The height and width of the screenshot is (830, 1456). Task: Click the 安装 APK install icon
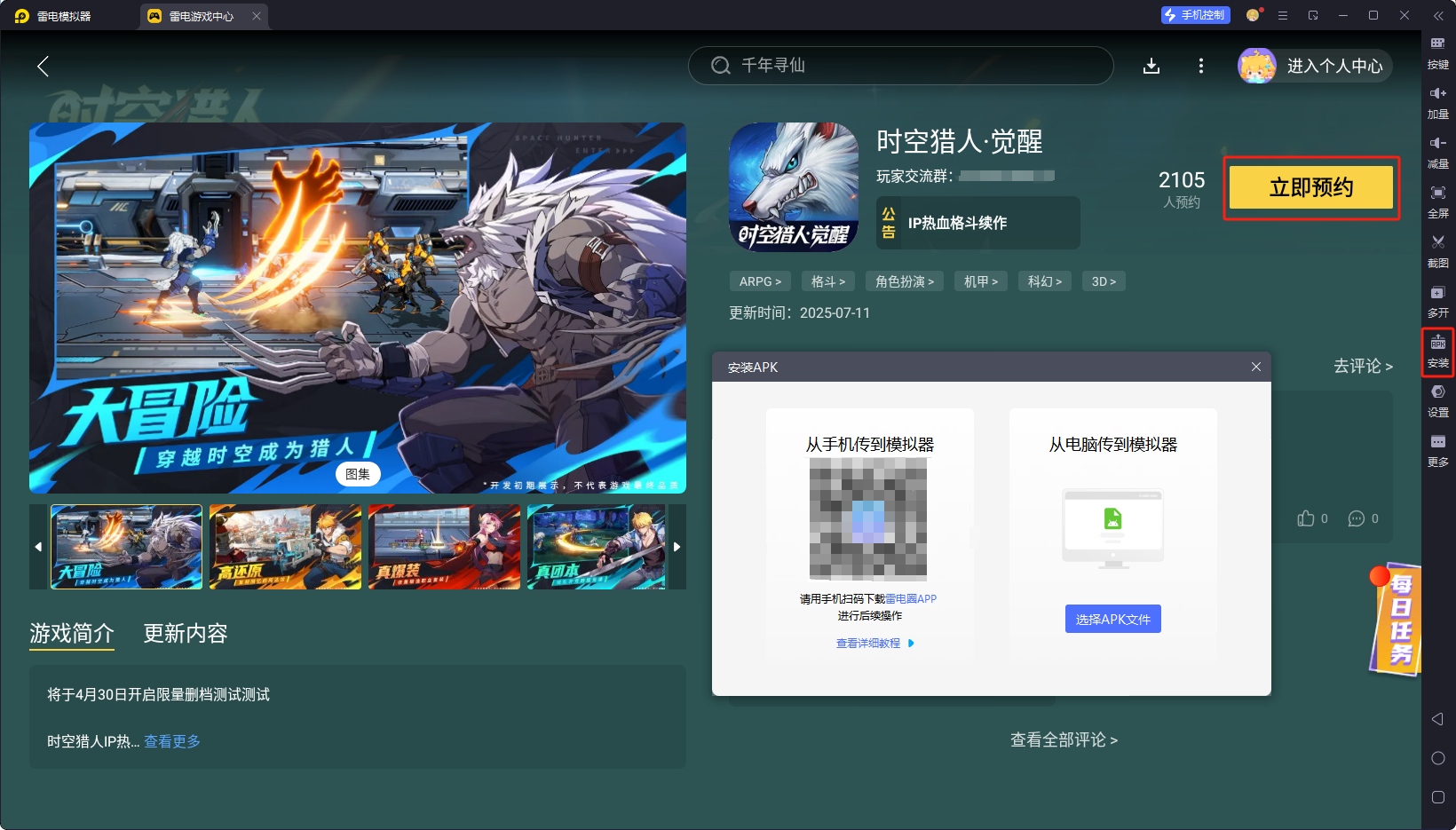coord(1438,352)
